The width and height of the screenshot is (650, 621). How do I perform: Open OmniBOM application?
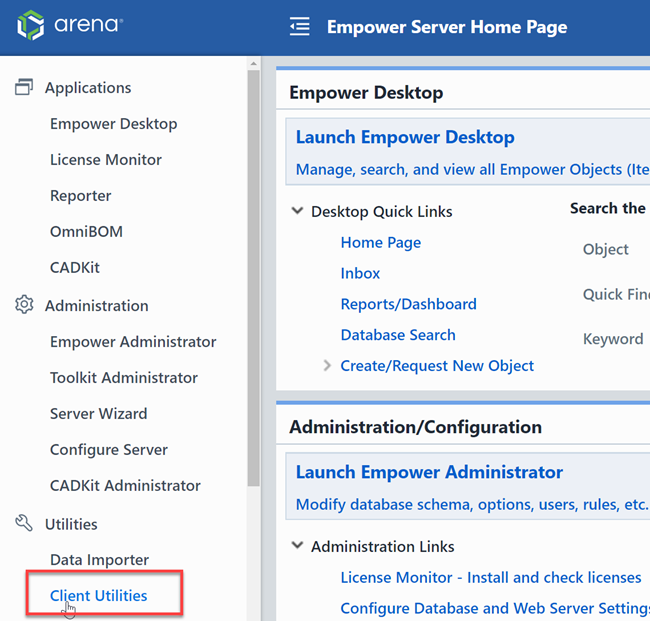[86, 232]
